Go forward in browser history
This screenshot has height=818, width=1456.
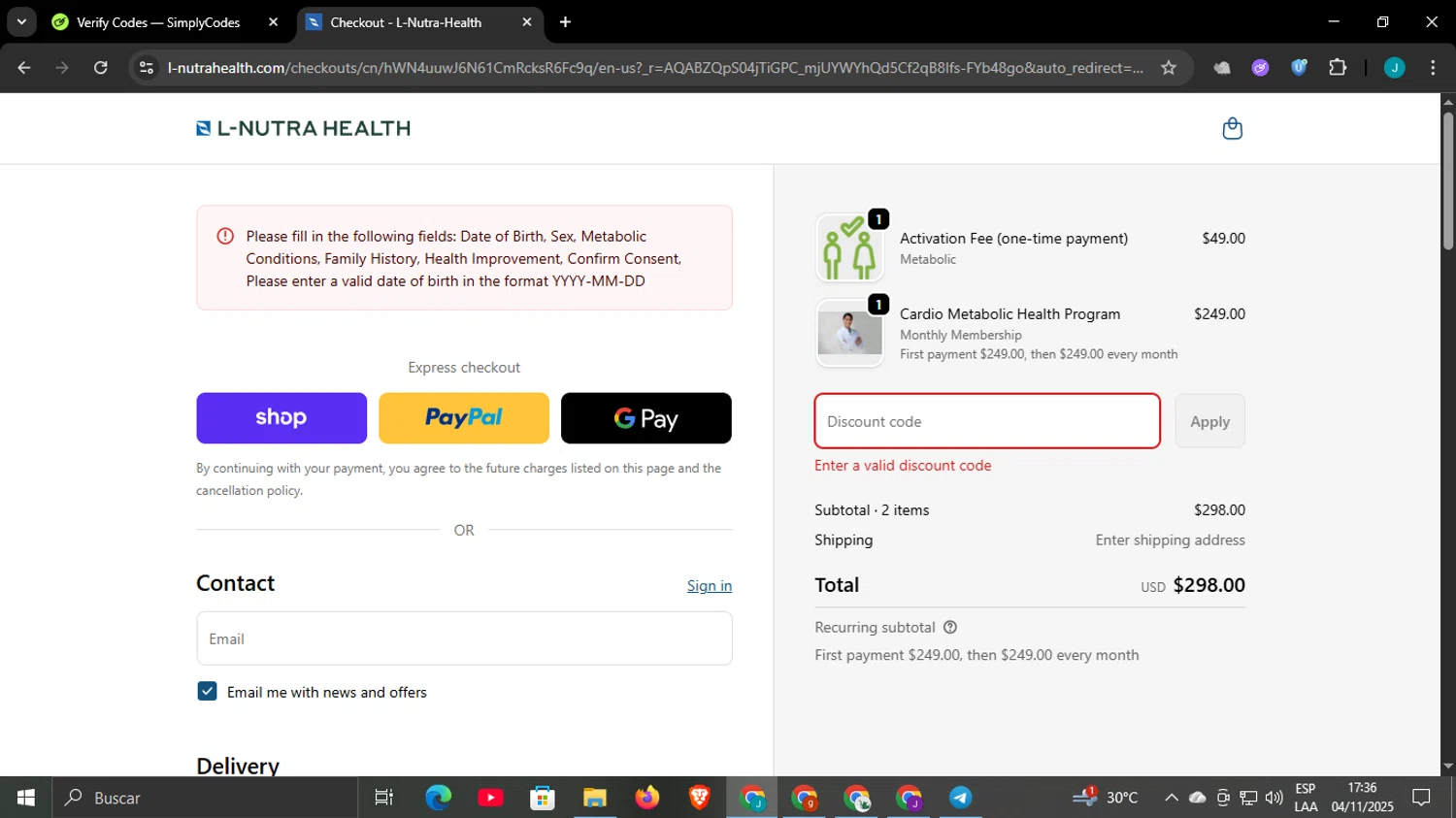pos(62,68)
